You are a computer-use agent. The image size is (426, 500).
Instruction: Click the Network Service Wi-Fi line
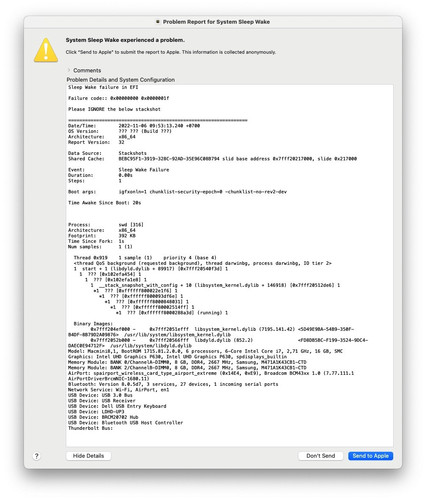[x=119, y=390]
